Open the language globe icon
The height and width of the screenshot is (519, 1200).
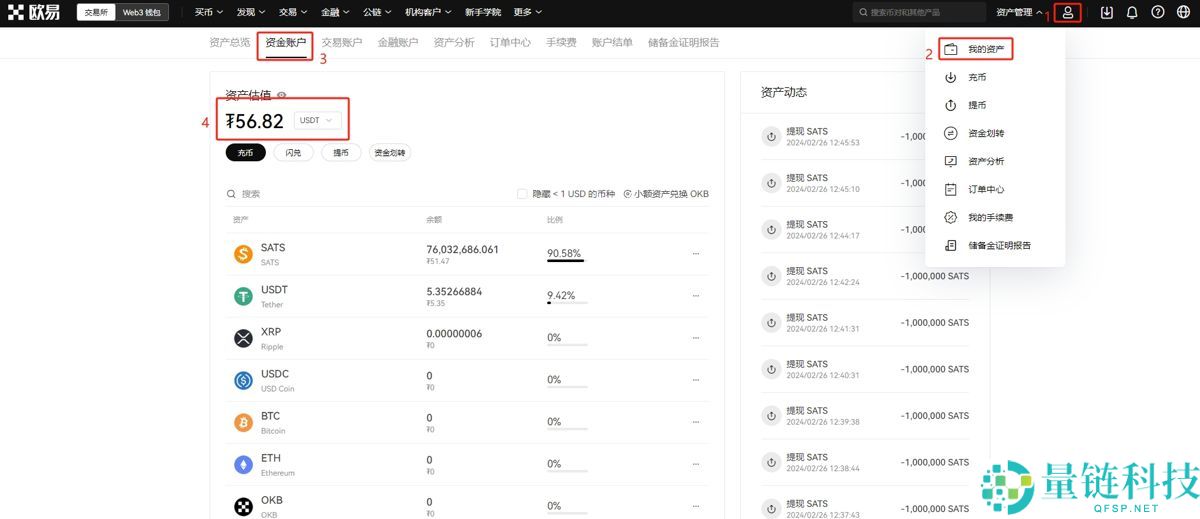pos(1184,13)
